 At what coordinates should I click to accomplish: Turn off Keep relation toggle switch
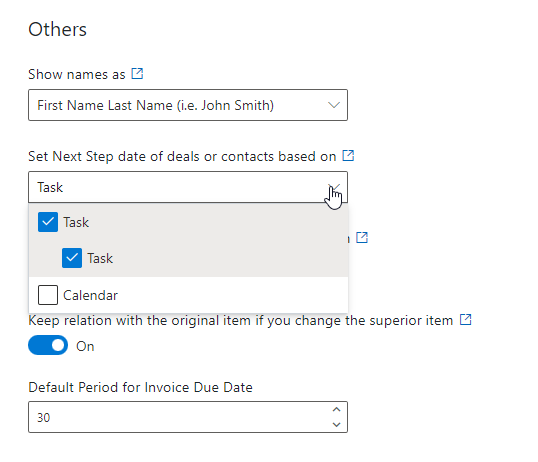point(48,345)
